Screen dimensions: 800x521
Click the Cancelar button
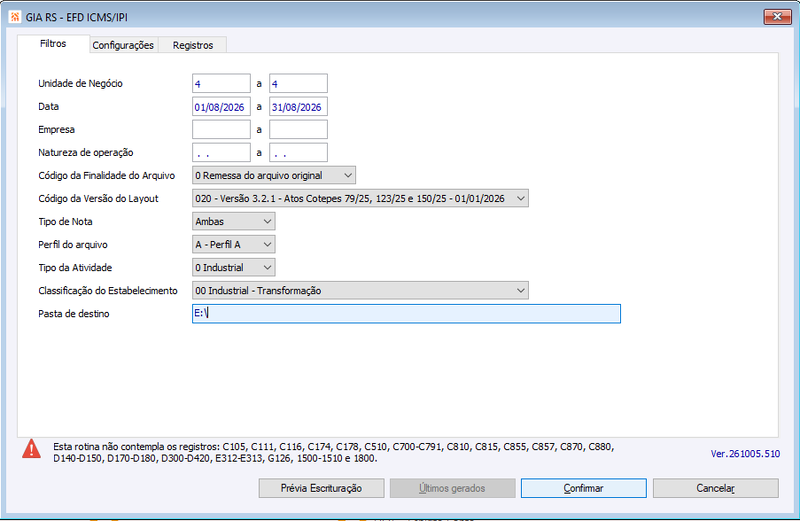716,488
